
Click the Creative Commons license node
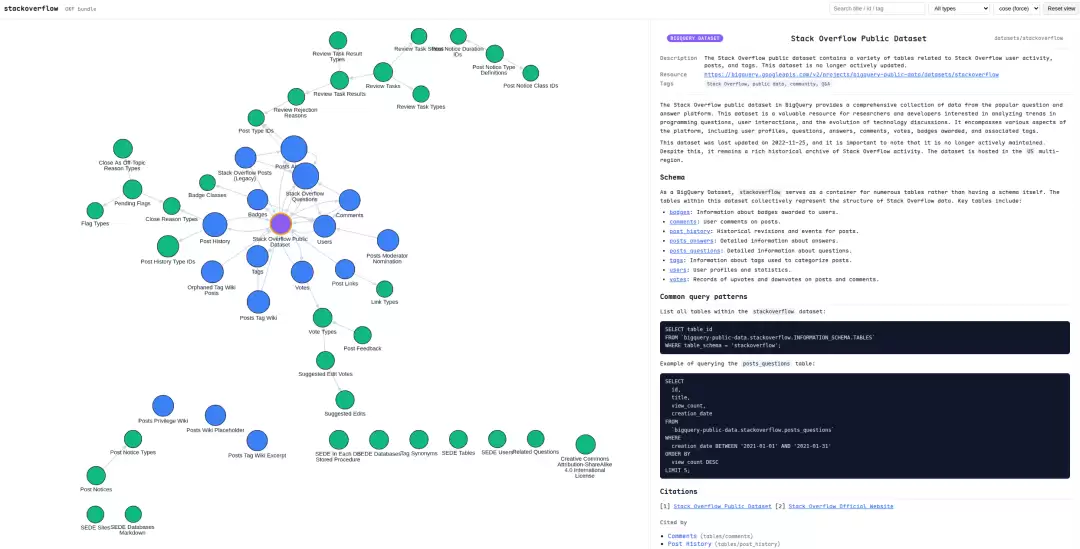585,444
